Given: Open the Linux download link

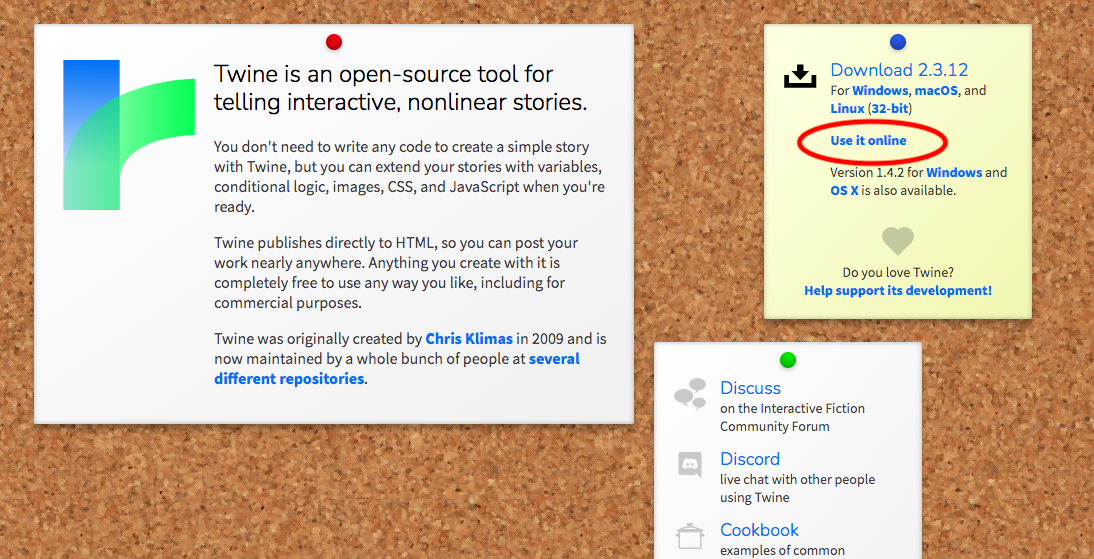Looking at the screenshot, I should point(847,108).
